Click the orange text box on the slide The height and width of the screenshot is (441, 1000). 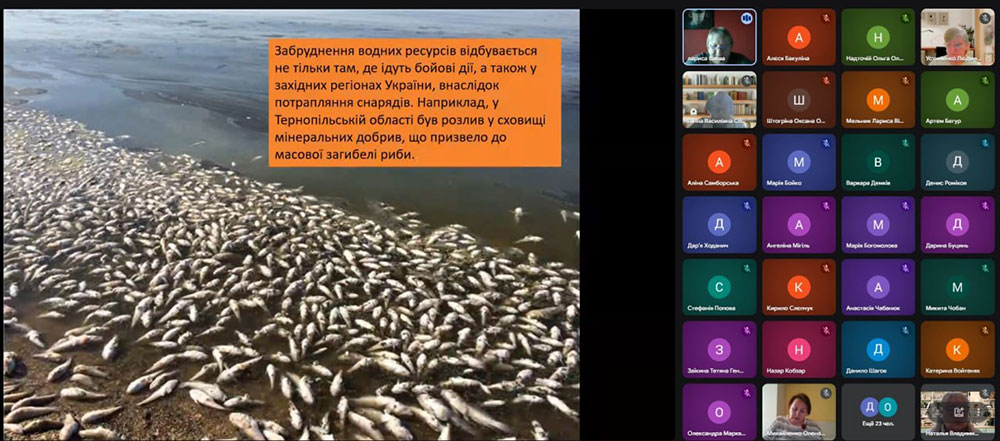pos(414,102)
